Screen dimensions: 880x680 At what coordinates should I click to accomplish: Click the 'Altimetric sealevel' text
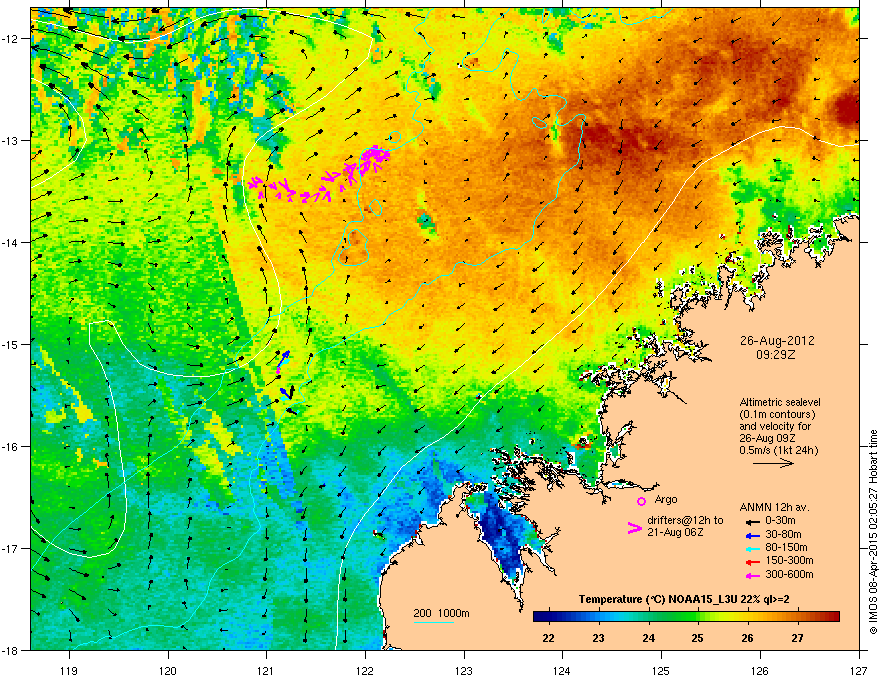(x=780, y=402)
